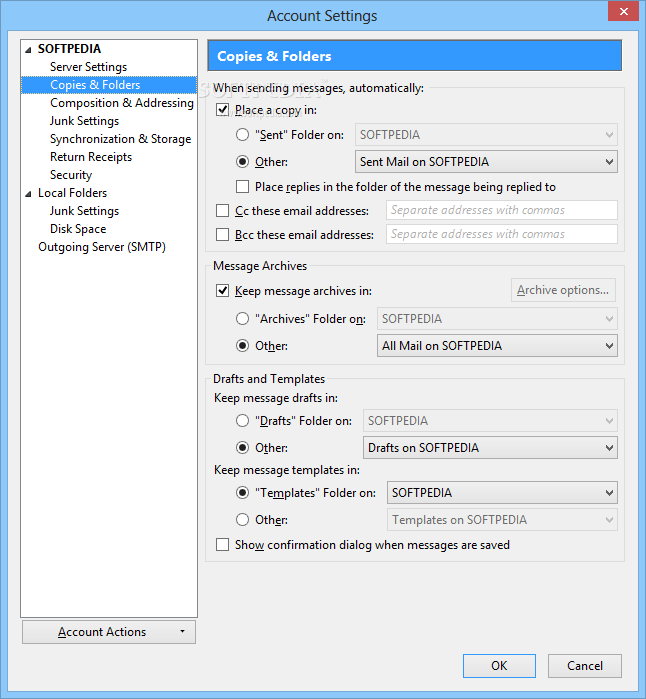Open Outgoing Server (SMTP) settings
646x699 pixels.
pos(102,247)
